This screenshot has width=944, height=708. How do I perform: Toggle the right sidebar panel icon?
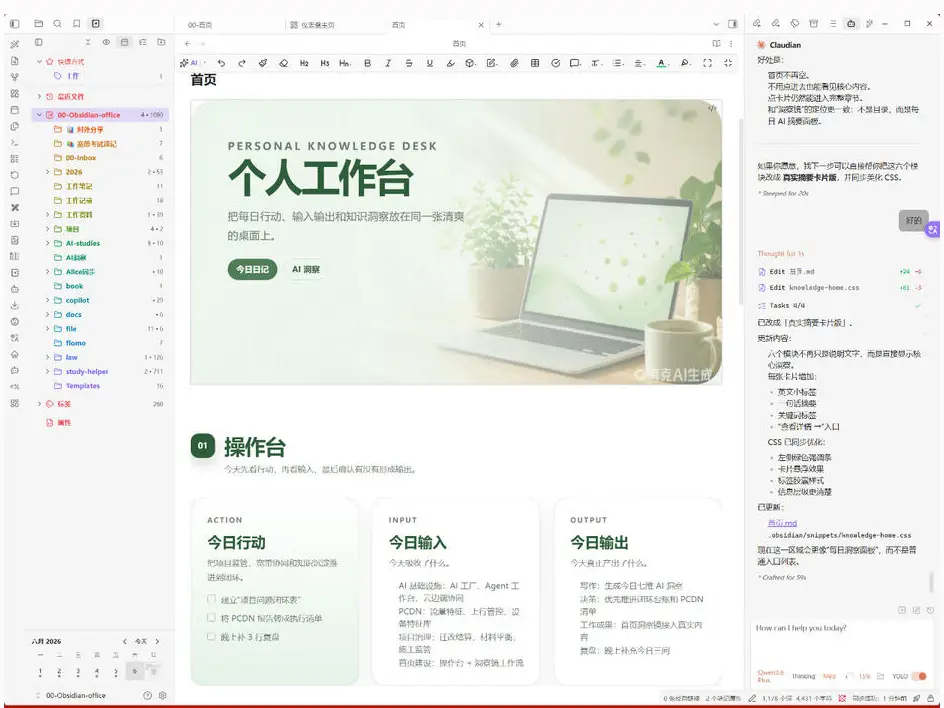[733, 24]
